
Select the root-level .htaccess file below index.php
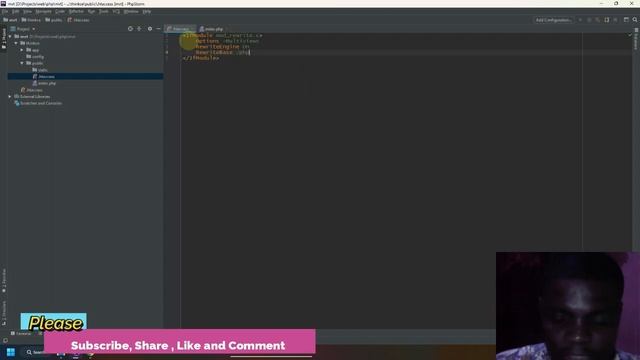coord(31,90)
